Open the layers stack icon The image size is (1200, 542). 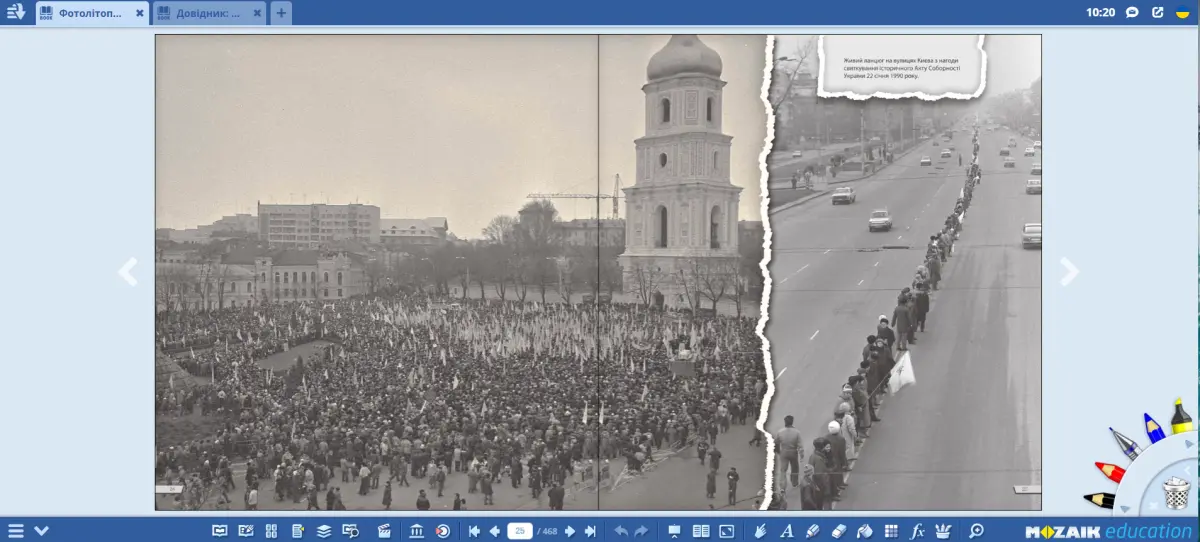point(324,531)
